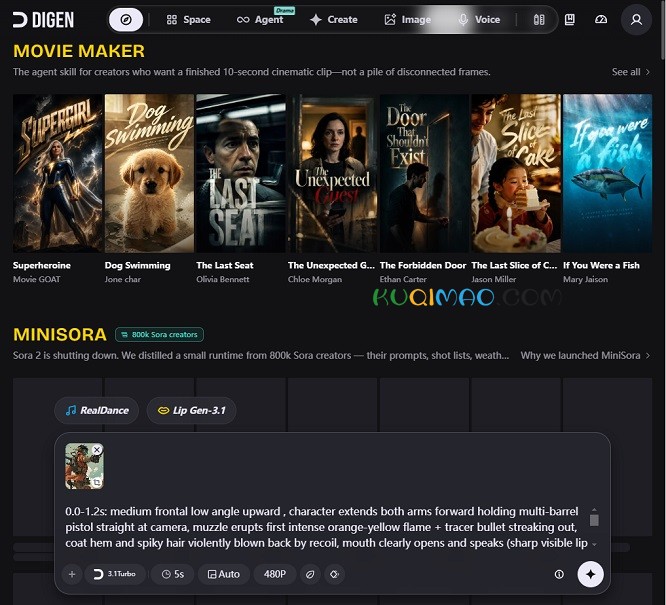Open the Supergirl movie poster
Image resolution: width=666 pixels, height=605 pixels.
[x=57, y=173]
